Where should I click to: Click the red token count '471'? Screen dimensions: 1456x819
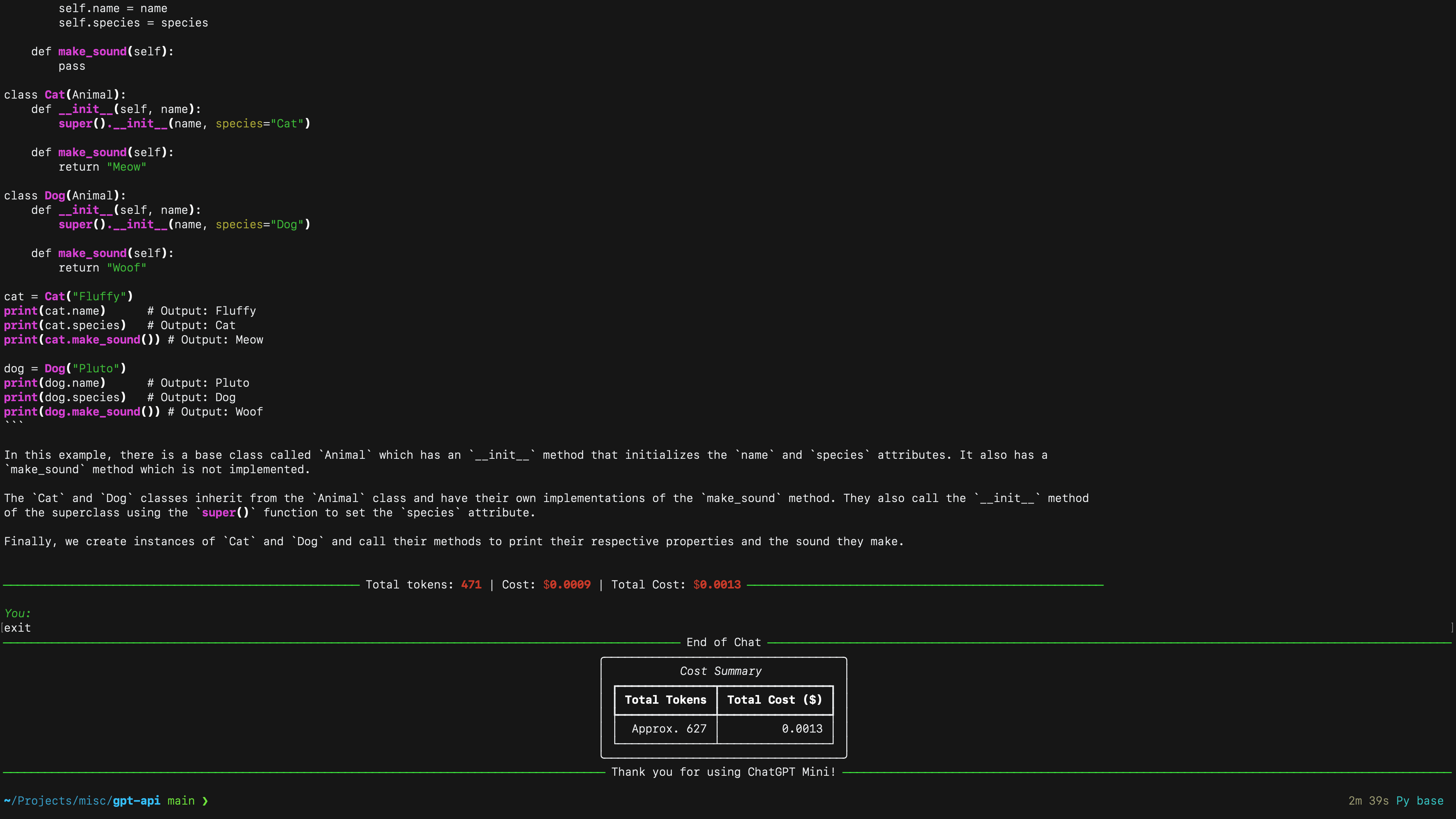tap(471, 584)
